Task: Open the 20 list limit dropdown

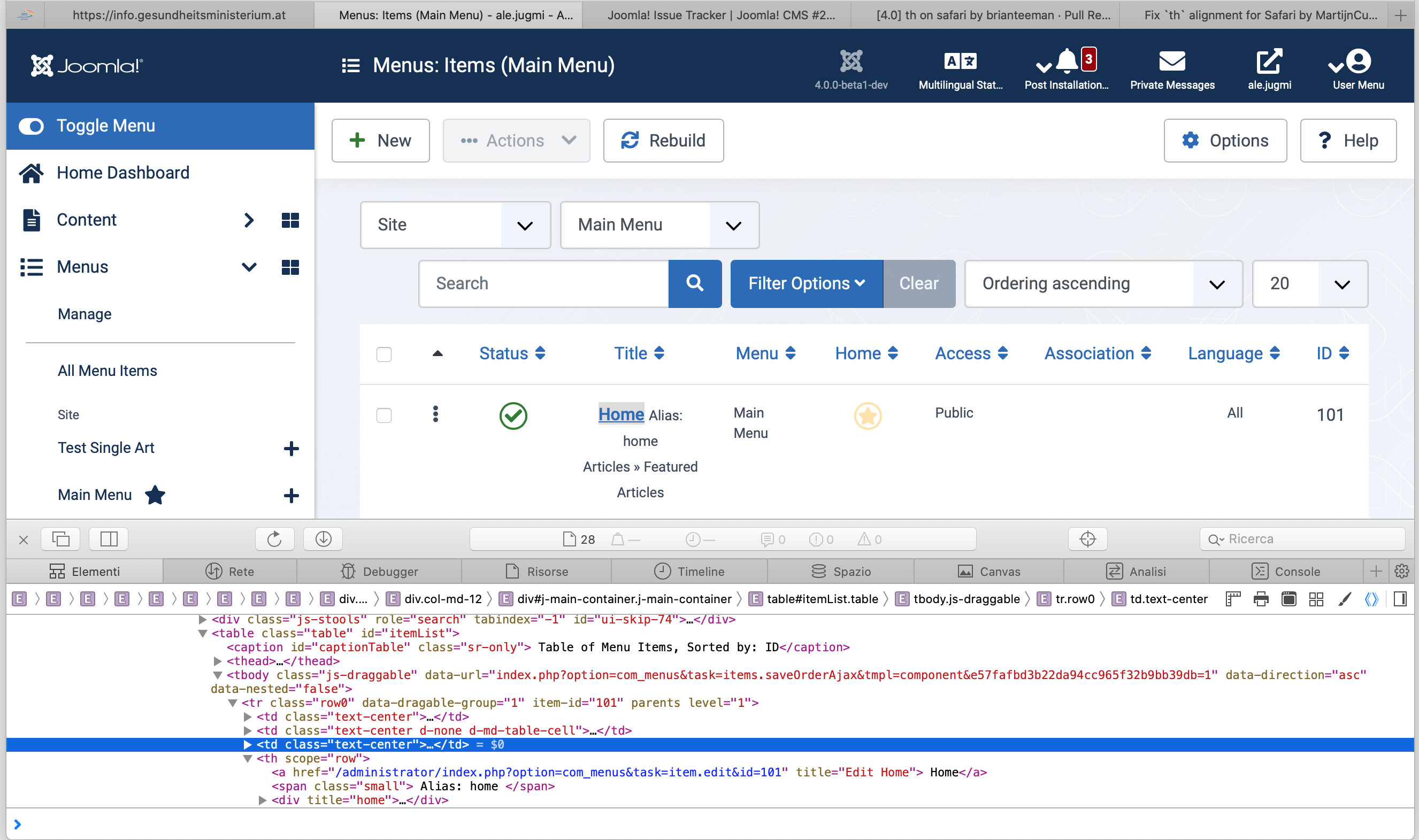Action: [1310, 283]
